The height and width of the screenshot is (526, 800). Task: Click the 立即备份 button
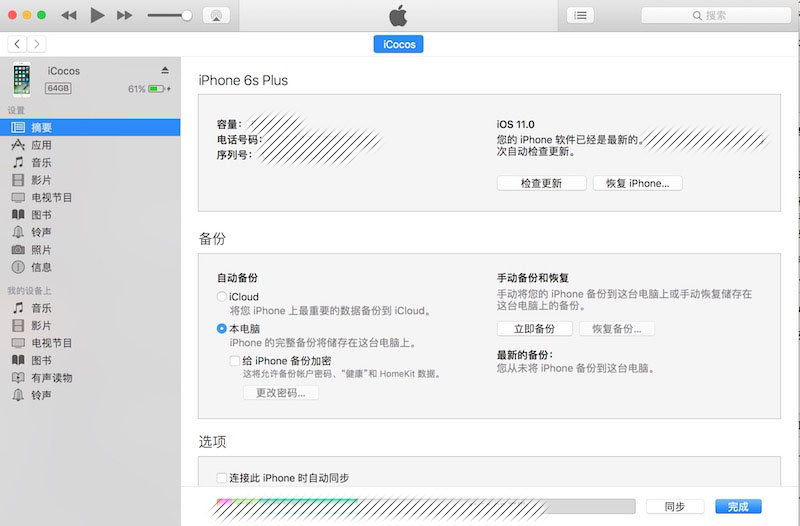point(534,329)
